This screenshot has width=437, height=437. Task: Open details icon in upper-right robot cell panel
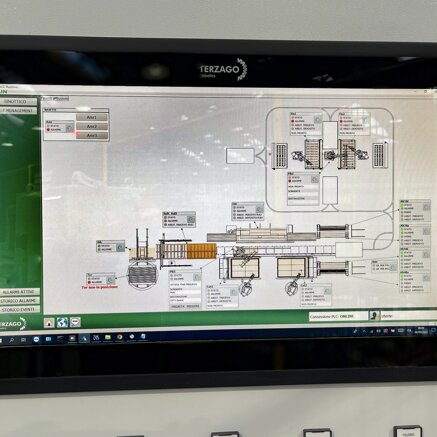(365, 119)
